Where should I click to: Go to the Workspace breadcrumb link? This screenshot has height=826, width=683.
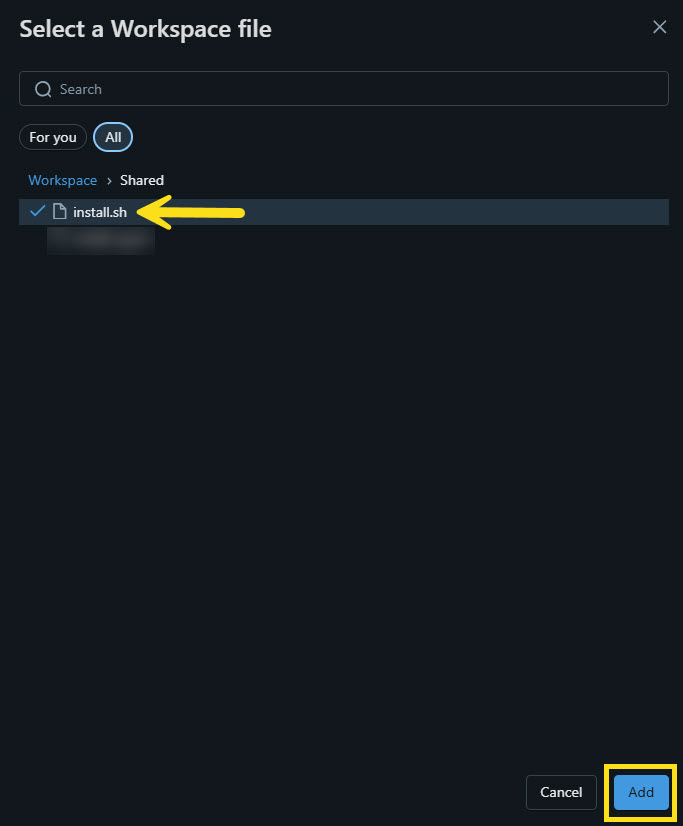(62, 180)
